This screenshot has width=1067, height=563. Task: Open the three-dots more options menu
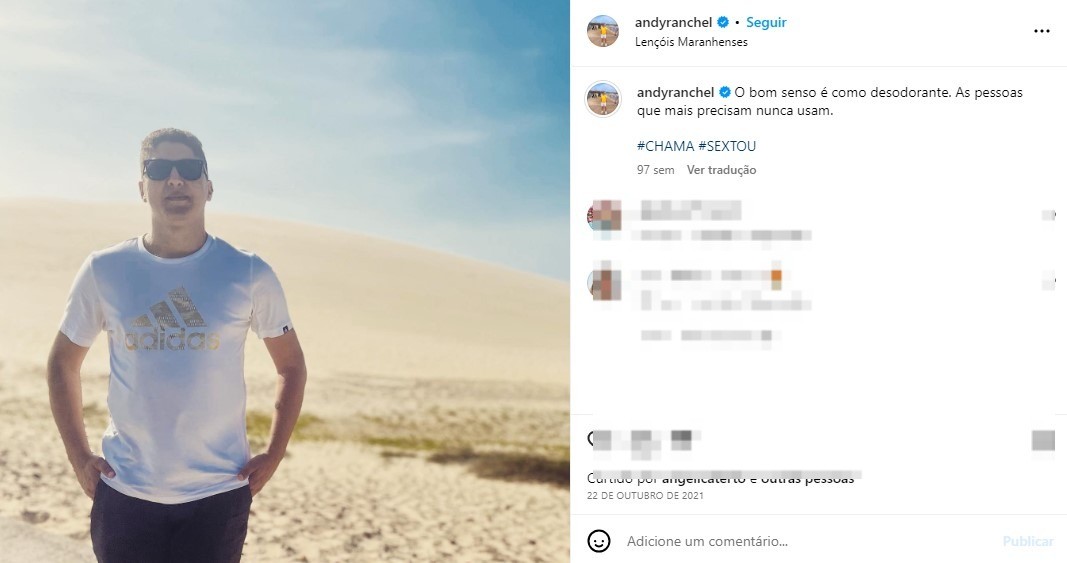(1041, 31)
